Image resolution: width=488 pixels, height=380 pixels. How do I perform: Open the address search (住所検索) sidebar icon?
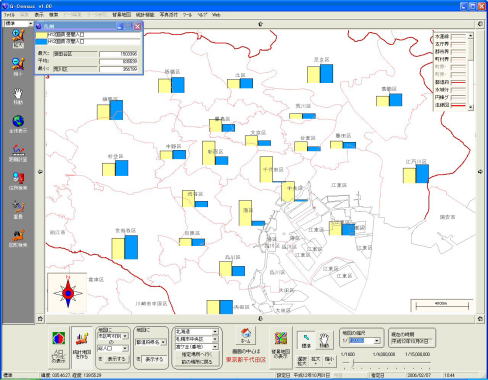18,181
